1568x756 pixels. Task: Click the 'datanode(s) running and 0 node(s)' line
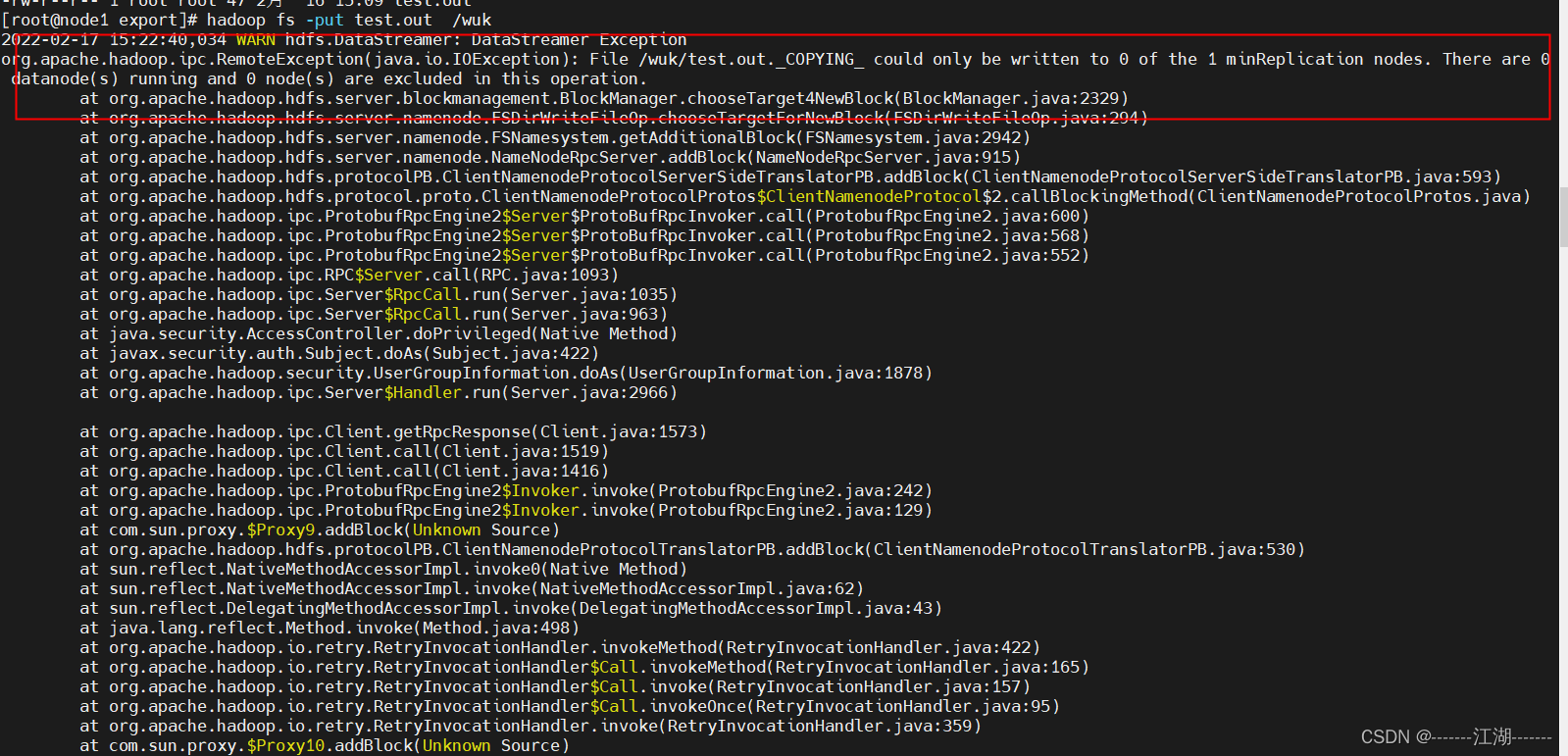click(329, 78)
